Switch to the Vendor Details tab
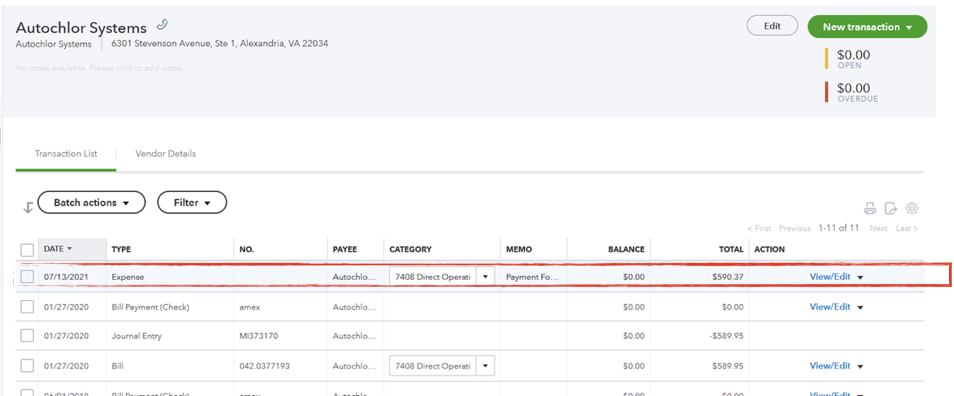 point(165,154)
